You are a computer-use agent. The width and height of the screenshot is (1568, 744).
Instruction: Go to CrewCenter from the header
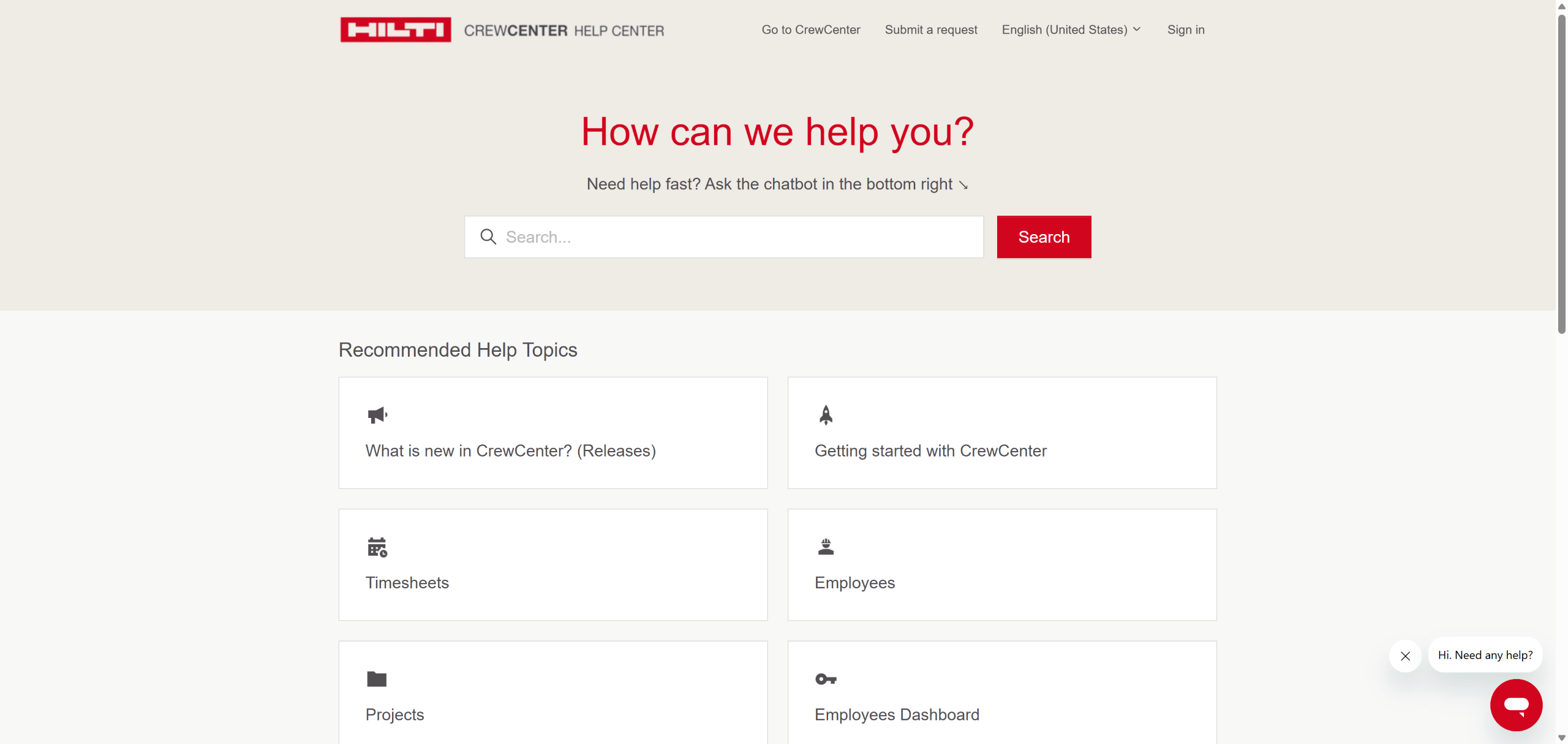pos(811,29)
